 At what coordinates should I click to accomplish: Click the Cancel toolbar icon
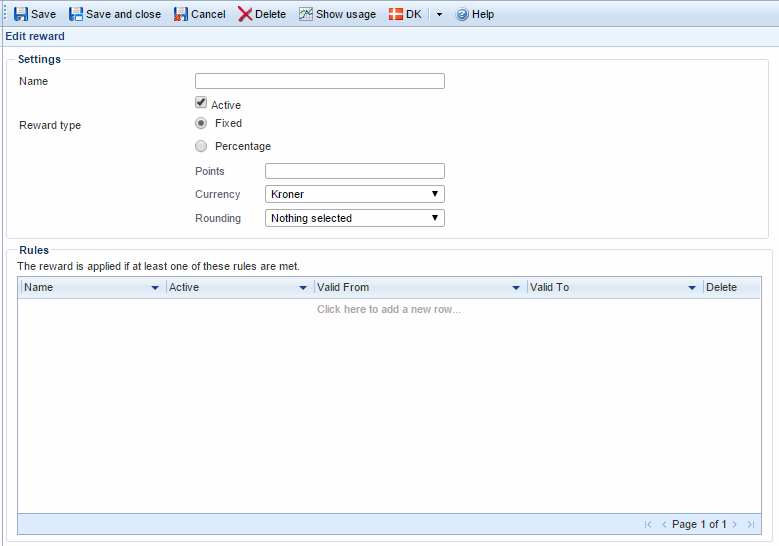click(x=181, y=15)
